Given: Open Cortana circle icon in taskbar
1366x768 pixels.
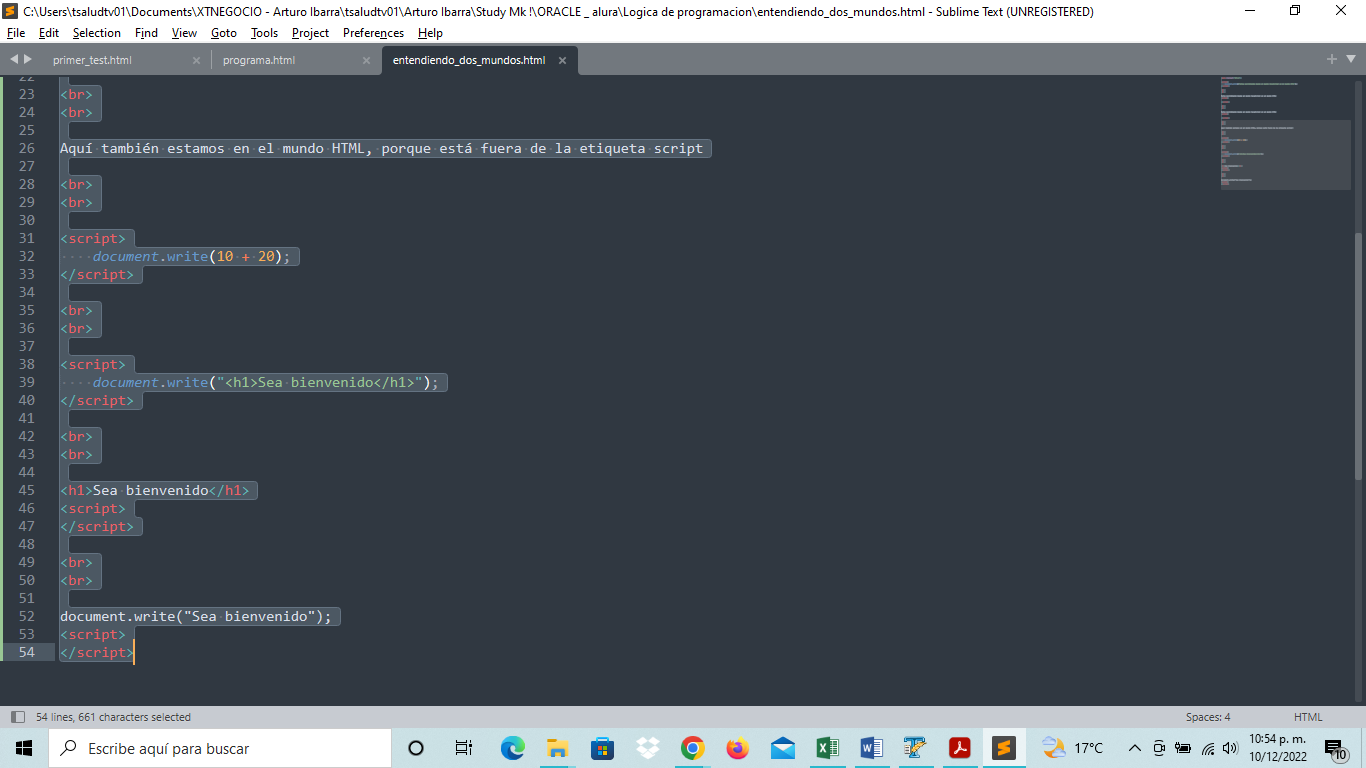Looking at the screenshot, I should (x=416, y=748).
